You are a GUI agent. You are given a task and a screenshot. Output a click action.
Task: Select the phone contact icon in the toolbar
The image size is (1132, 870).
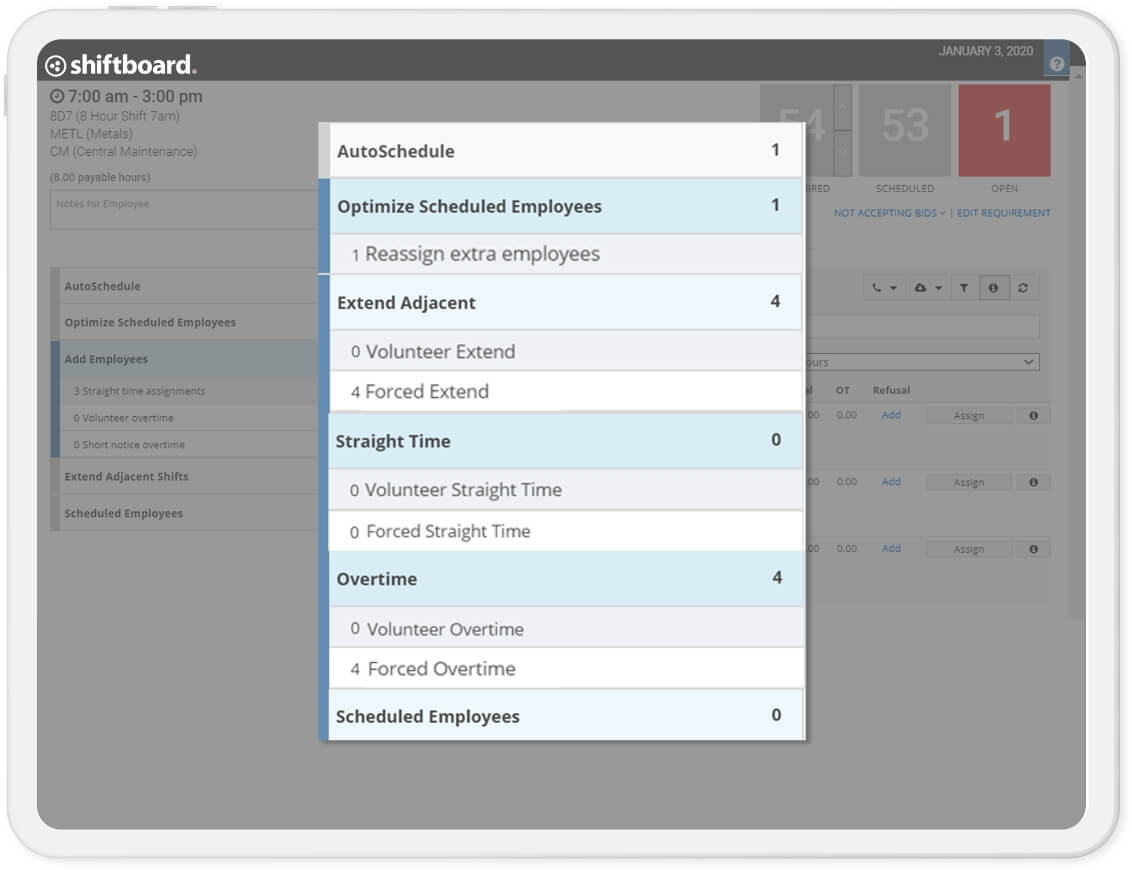[877, 288]
